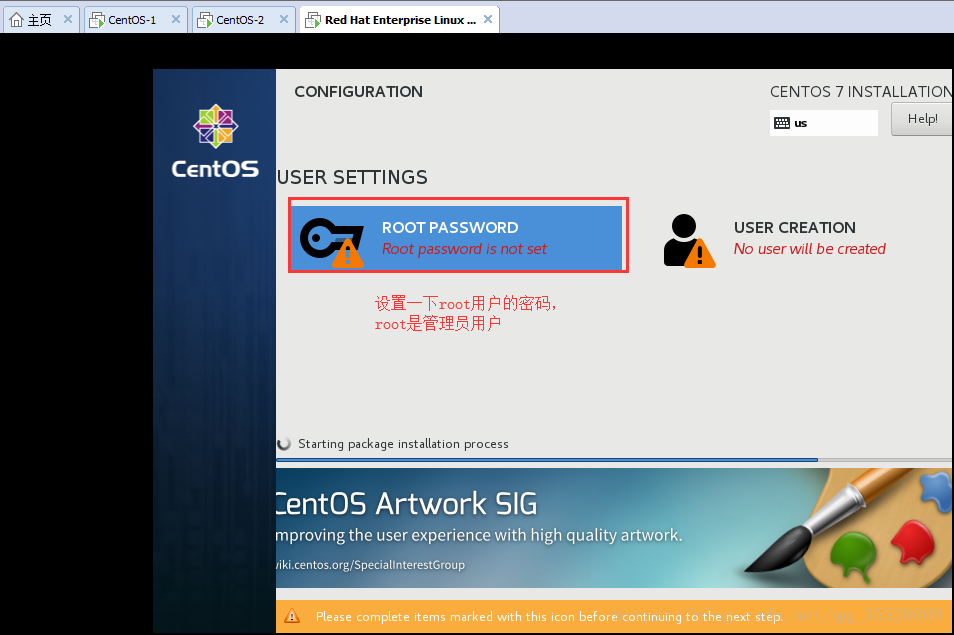This screenshot has width=954, height=635.
Task: Click the 'No user will be created' text
Action: tap(809, 249)
